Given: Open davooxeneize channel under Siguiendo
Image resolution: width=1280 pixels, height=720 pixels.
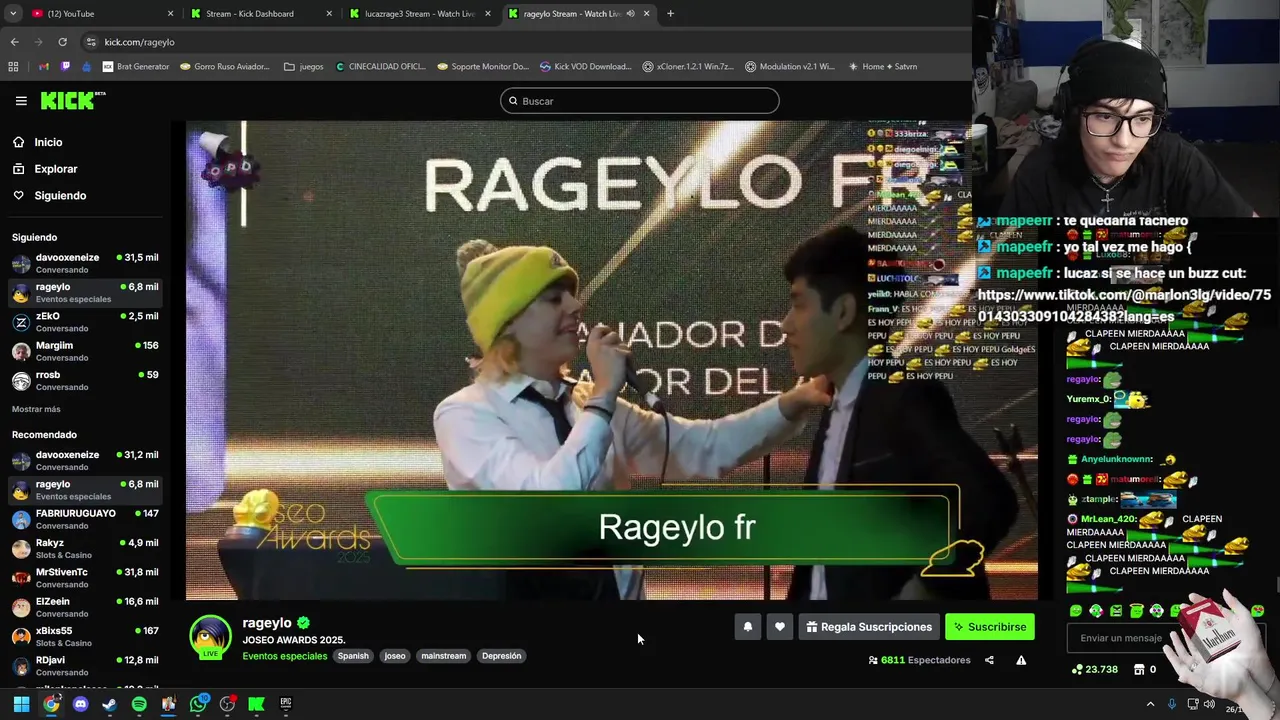Looking at the screenshot, I should point(85,263).
